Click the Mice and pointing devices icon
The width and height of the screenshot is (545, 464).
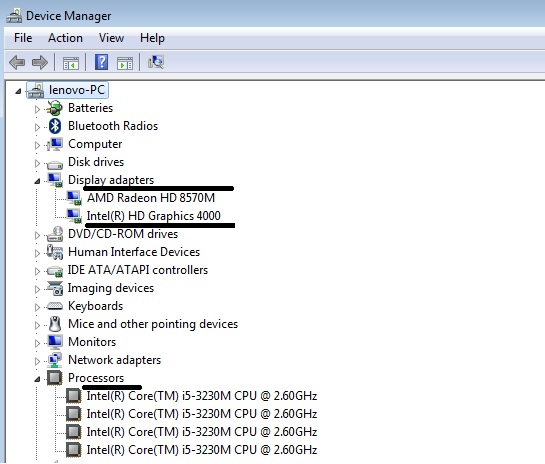pos(55,324)
